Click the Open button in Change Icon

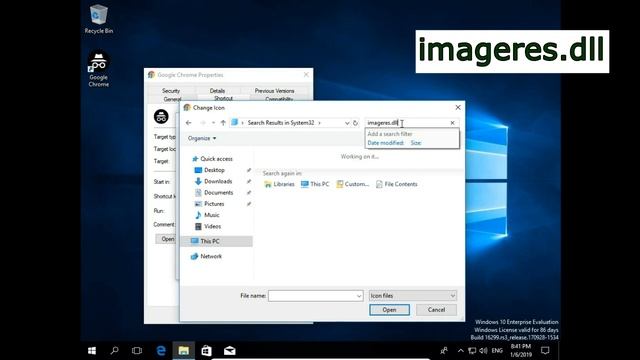pyautogui.click(x=389, y=310)
